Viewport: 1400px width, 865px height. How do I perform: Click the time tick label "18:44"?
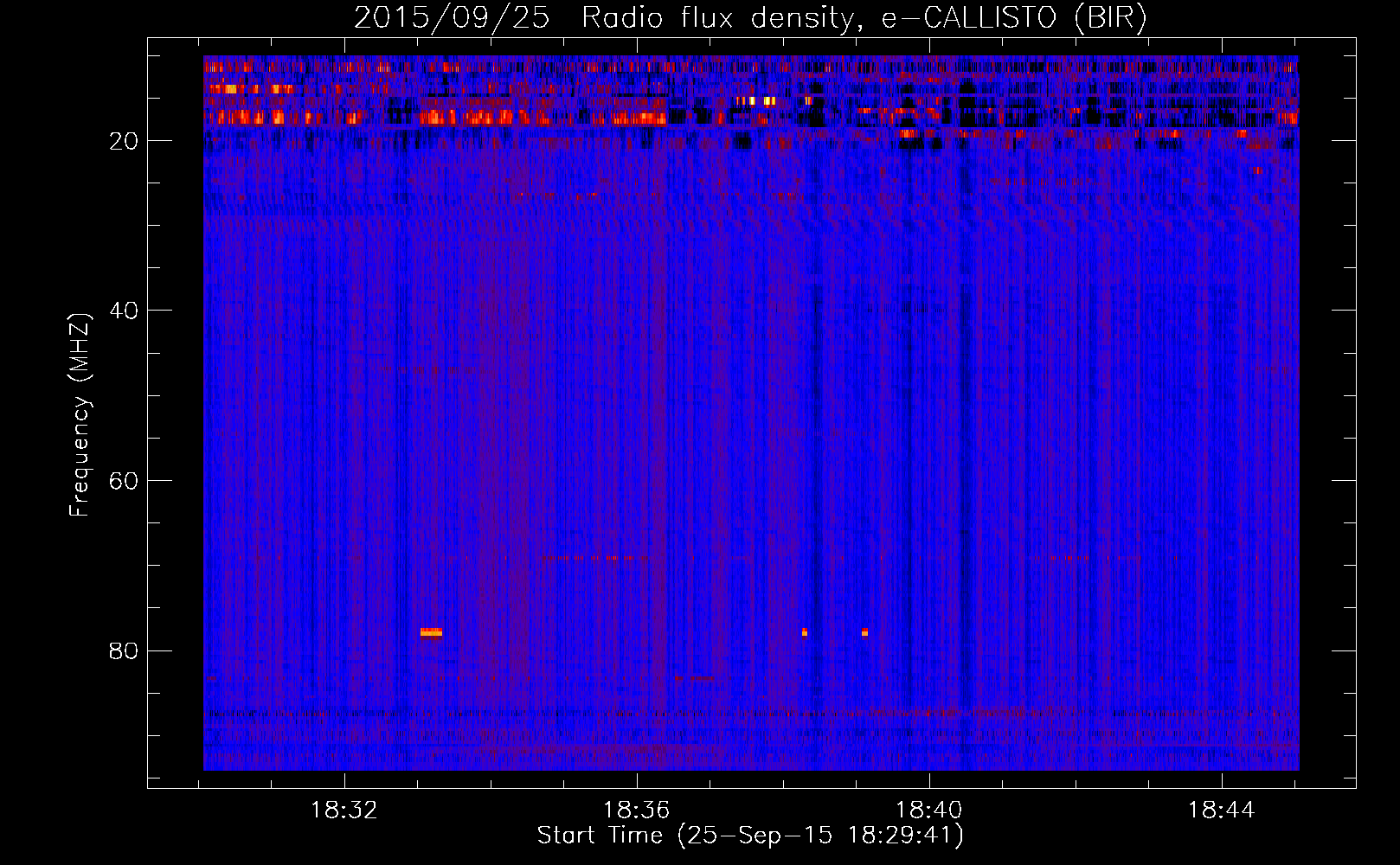1221,811
